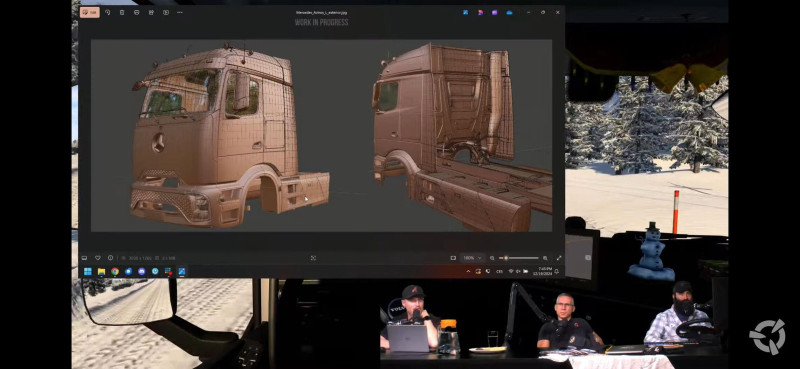Expand the 100% zoom dropdown
The image size is (800, 369).
472,258
